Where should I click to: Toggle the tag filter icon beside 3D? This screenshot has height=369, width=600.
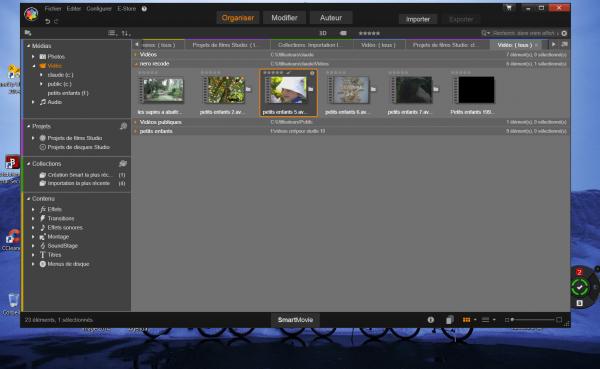click(343, 33)
